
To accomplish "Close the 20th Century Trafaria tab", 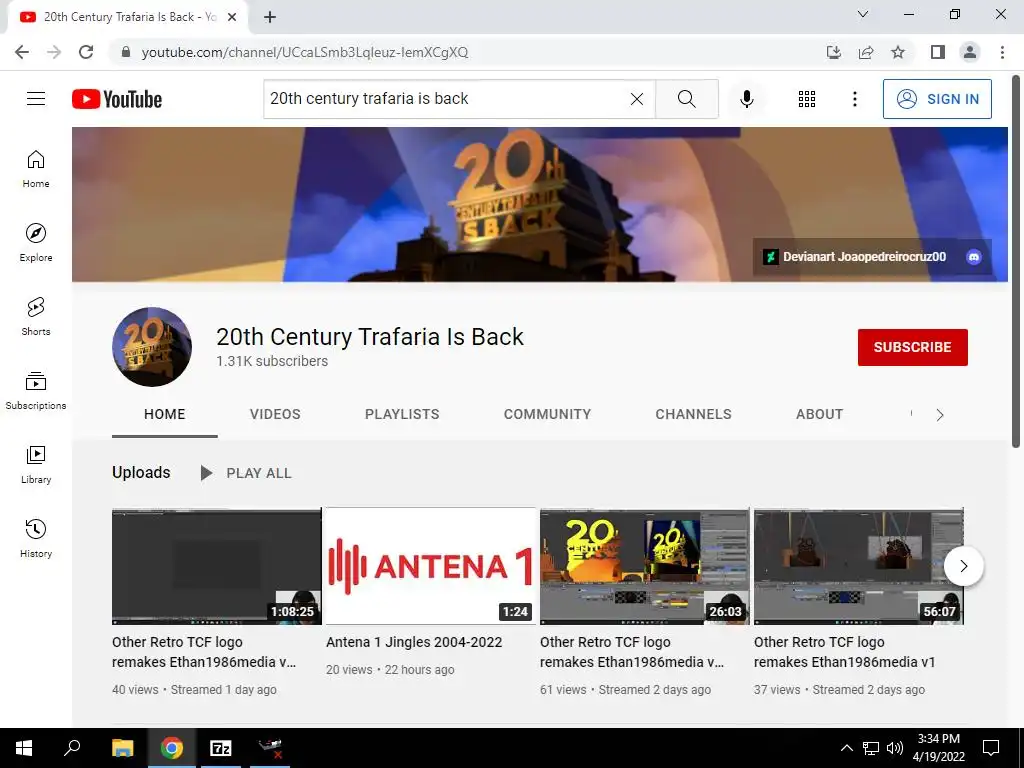I will 232,17.
